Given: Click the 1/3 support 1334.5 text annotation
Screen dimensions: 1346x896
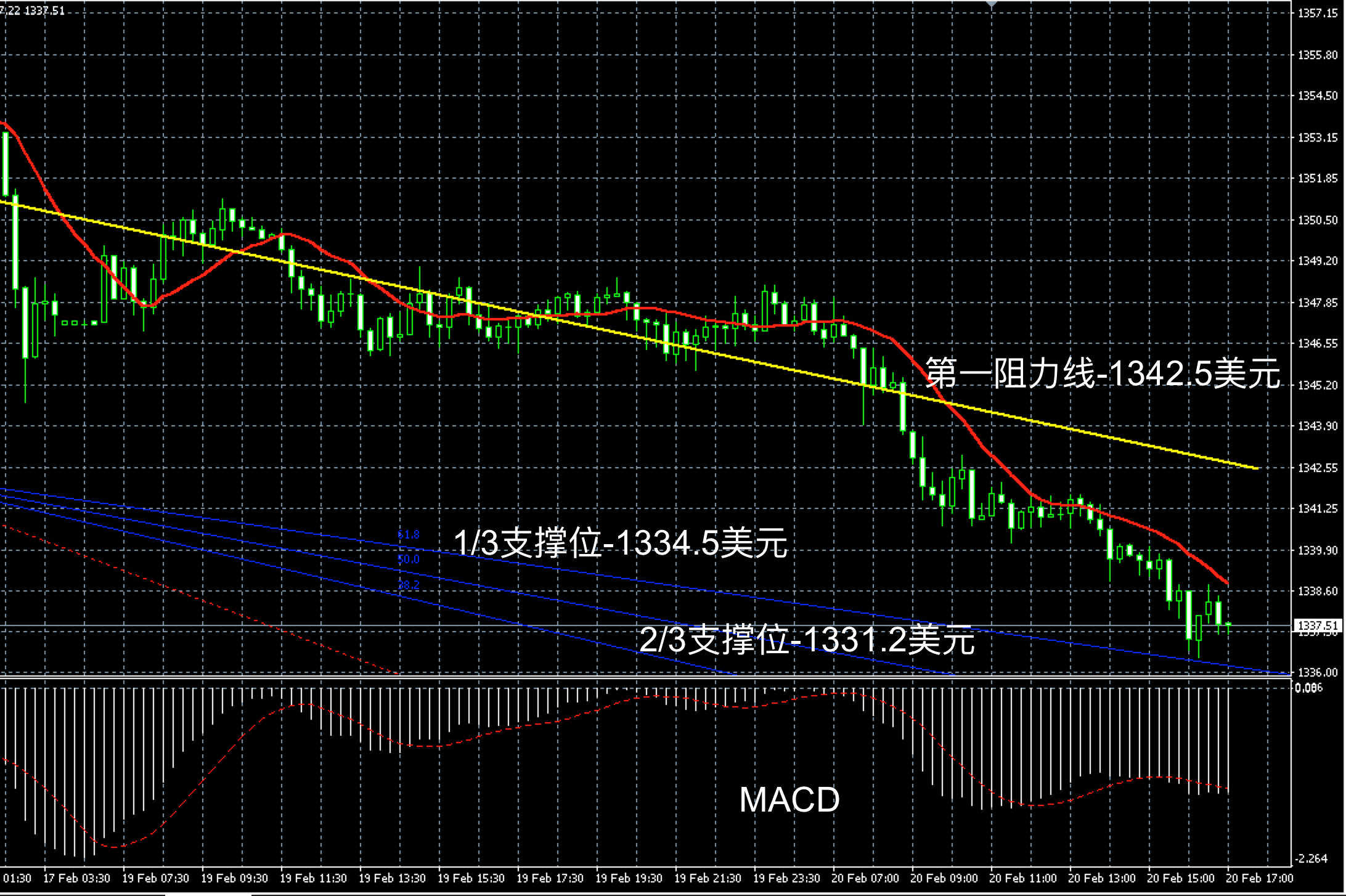Looking at the screenshot, I should 621,544.
